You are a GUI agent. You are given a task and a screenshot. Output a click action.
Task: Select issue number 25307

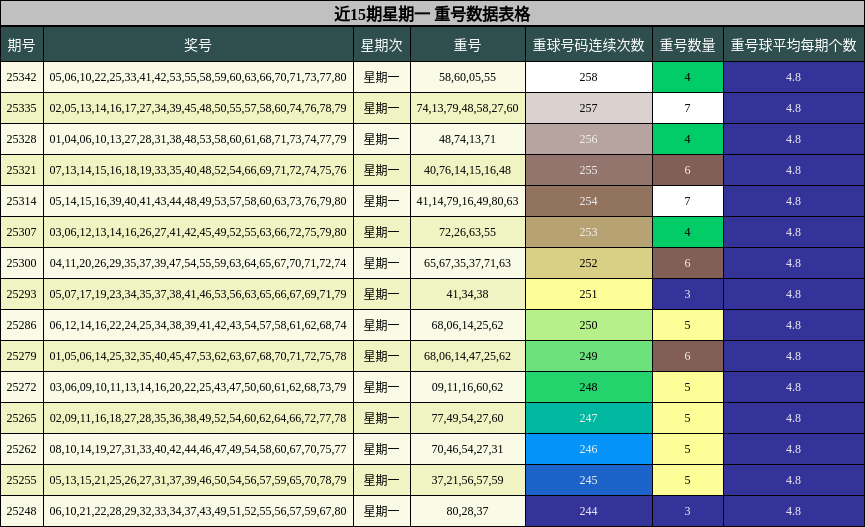point(22,232)
